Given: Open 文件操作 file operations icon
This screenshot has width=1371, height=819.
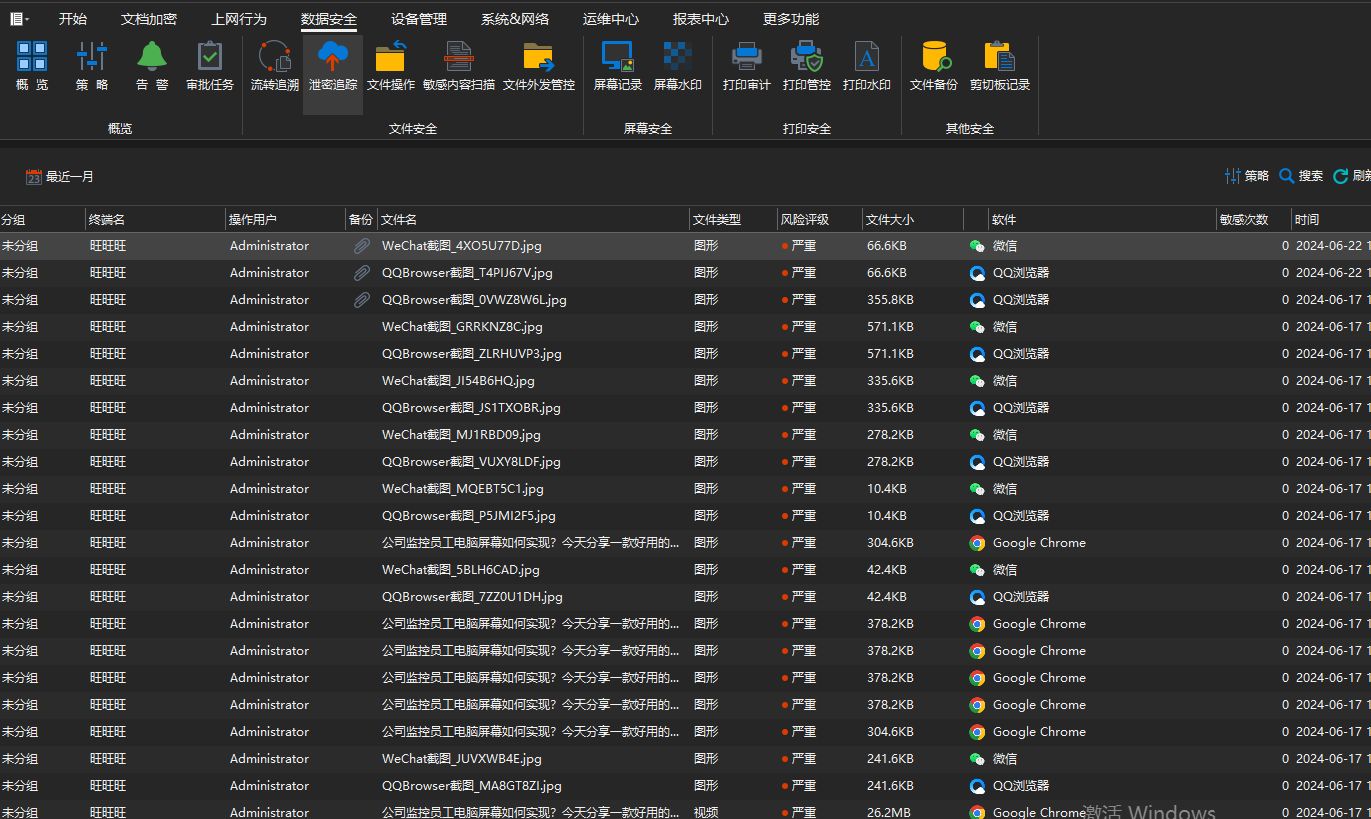Looking at the screenshot, I should pyautogui.click(x=390, y=56).
